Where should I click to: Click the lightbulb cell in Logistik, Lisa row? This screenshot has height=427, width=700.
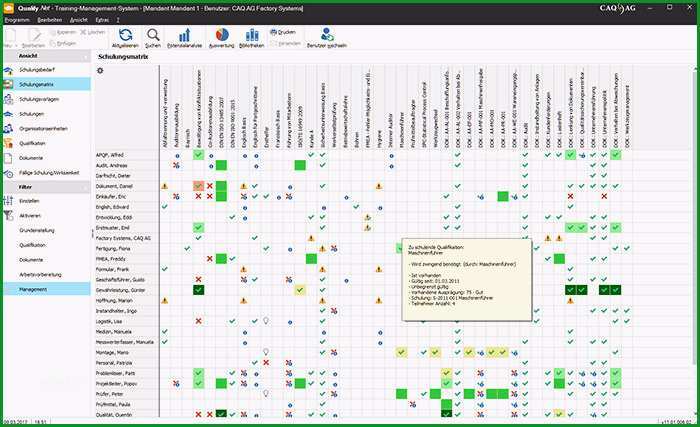(x=266, y=321)
